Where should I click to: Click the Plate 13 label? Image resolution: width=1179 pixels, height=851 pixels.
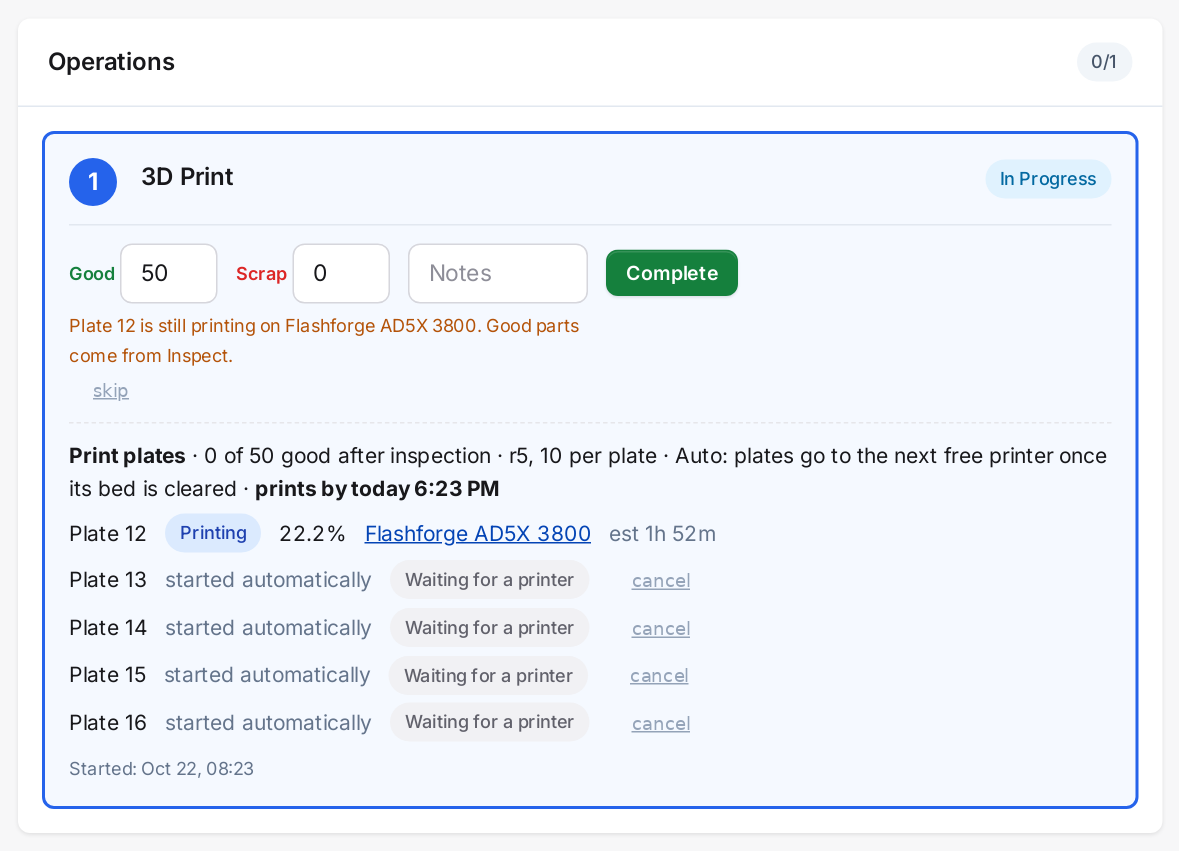click(108, 580)
